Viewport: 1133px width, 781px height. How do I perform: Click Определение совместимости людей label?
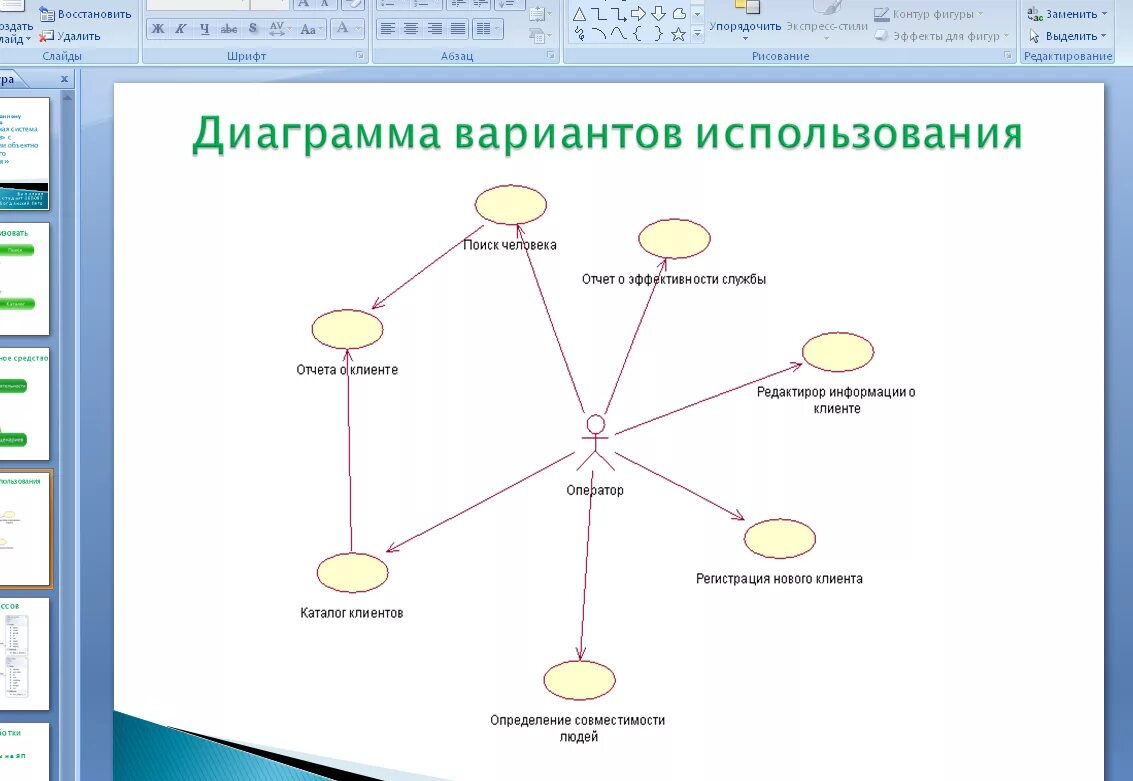(578, 728)
